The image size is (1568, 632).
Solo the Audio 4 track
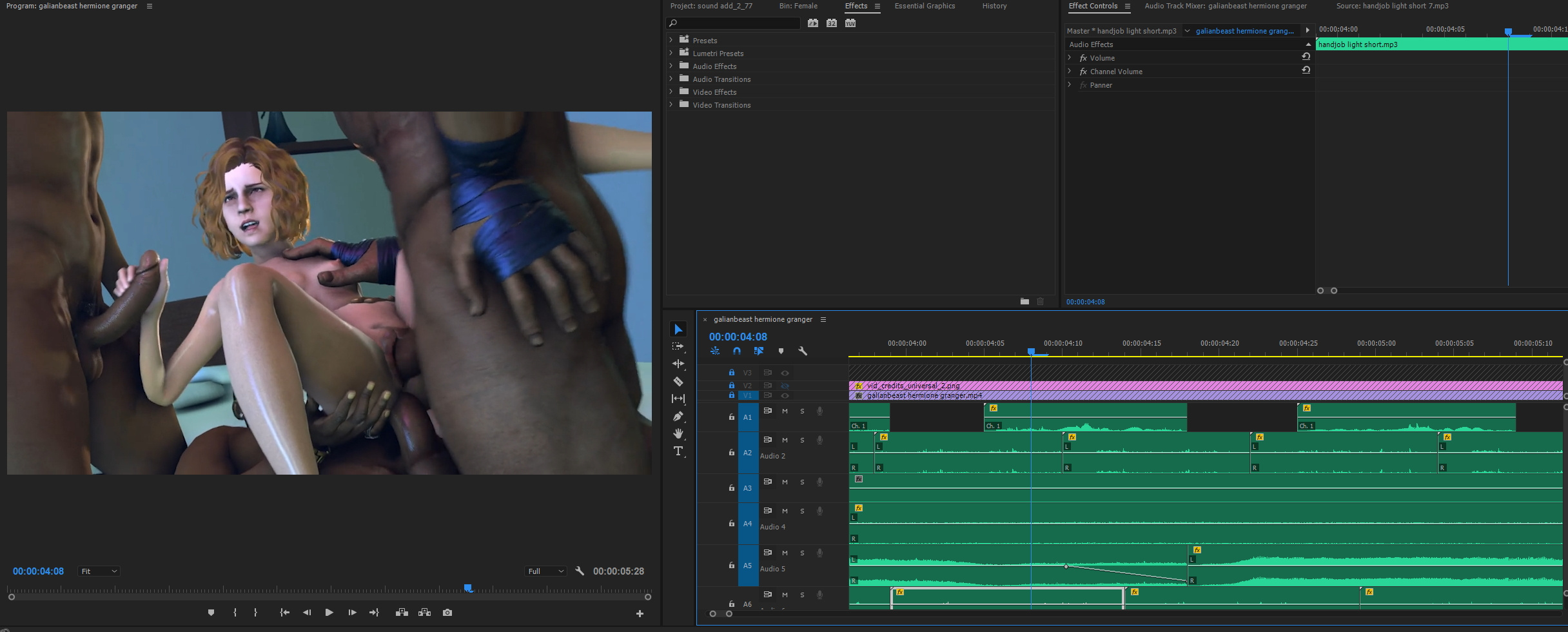click(802, 511)
